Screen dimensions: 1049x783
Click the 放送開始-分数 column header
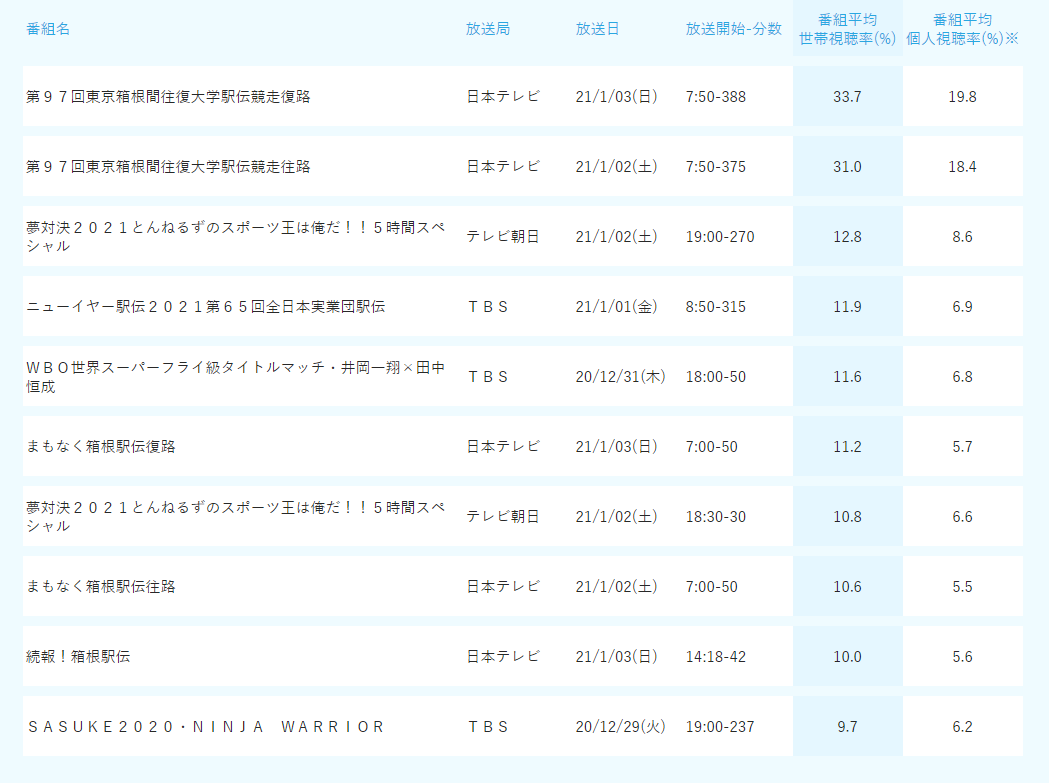pos(733,29)
